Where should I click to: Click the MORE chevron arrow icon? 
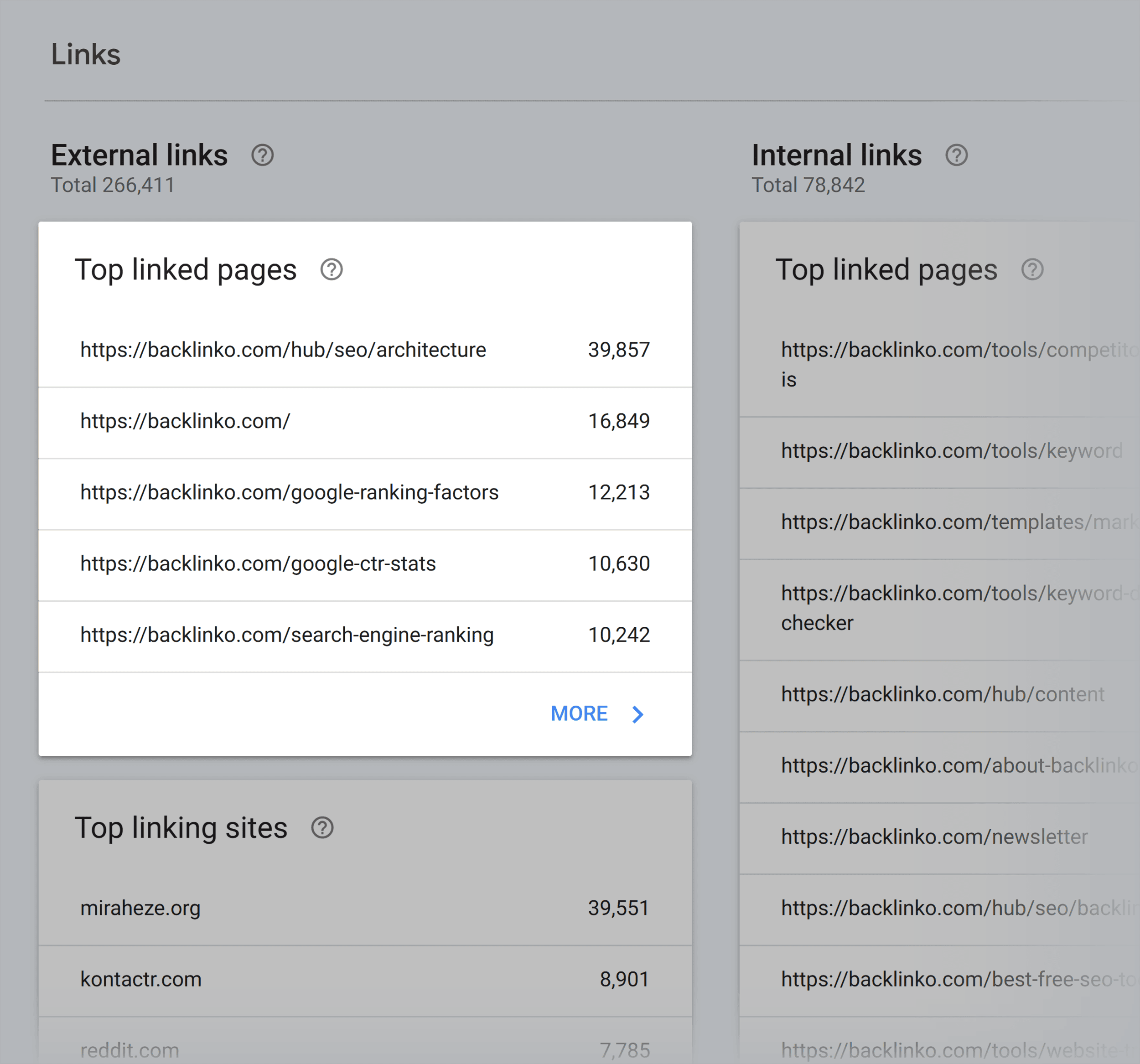[637, 714]
